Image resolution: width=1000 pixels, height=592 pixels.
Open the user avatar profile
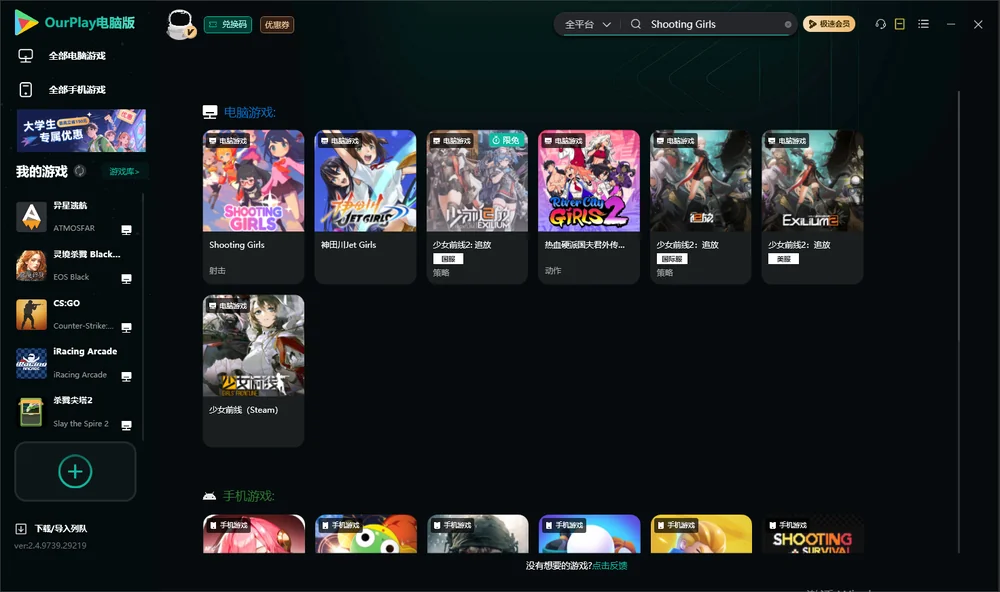180,24
